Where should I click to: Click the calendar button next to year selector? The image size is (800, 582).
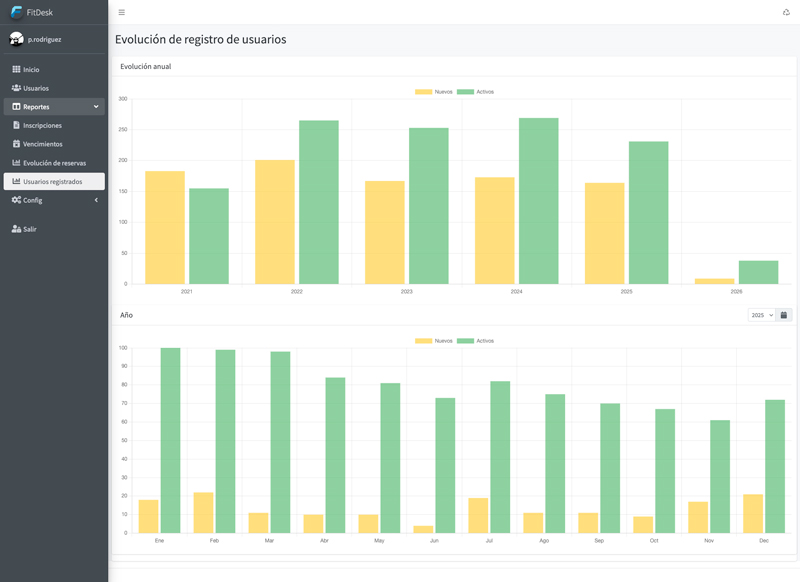(784, 315)
